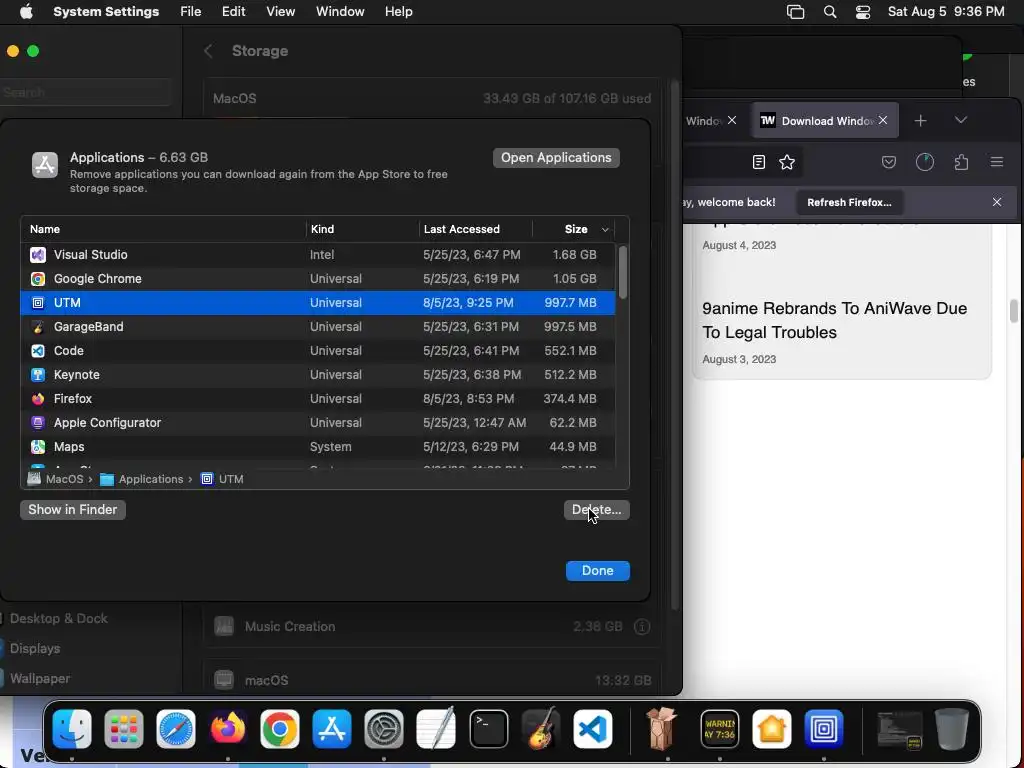1024x768 pixels.
Task: Select the Code row in list
Action: tap(317, 351)
